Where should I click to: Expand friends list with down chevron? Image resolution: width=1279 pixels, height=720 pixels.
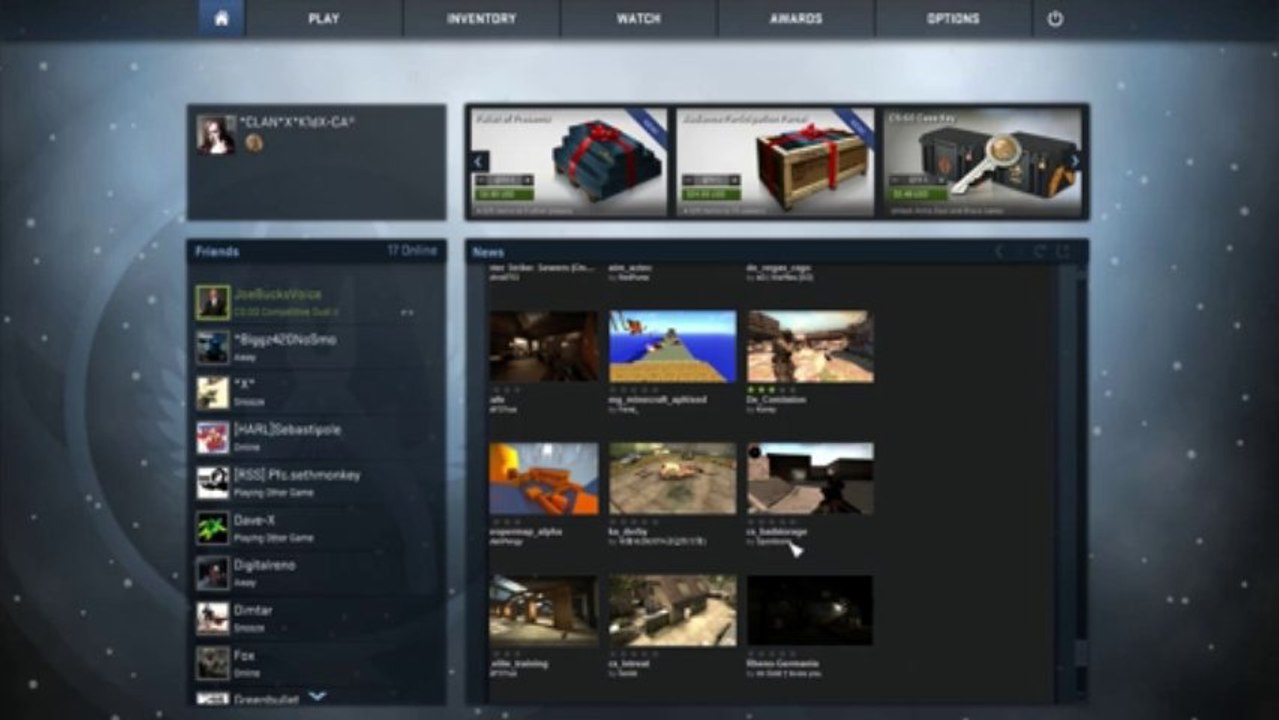pyautogui.click(x=317, y=696)
